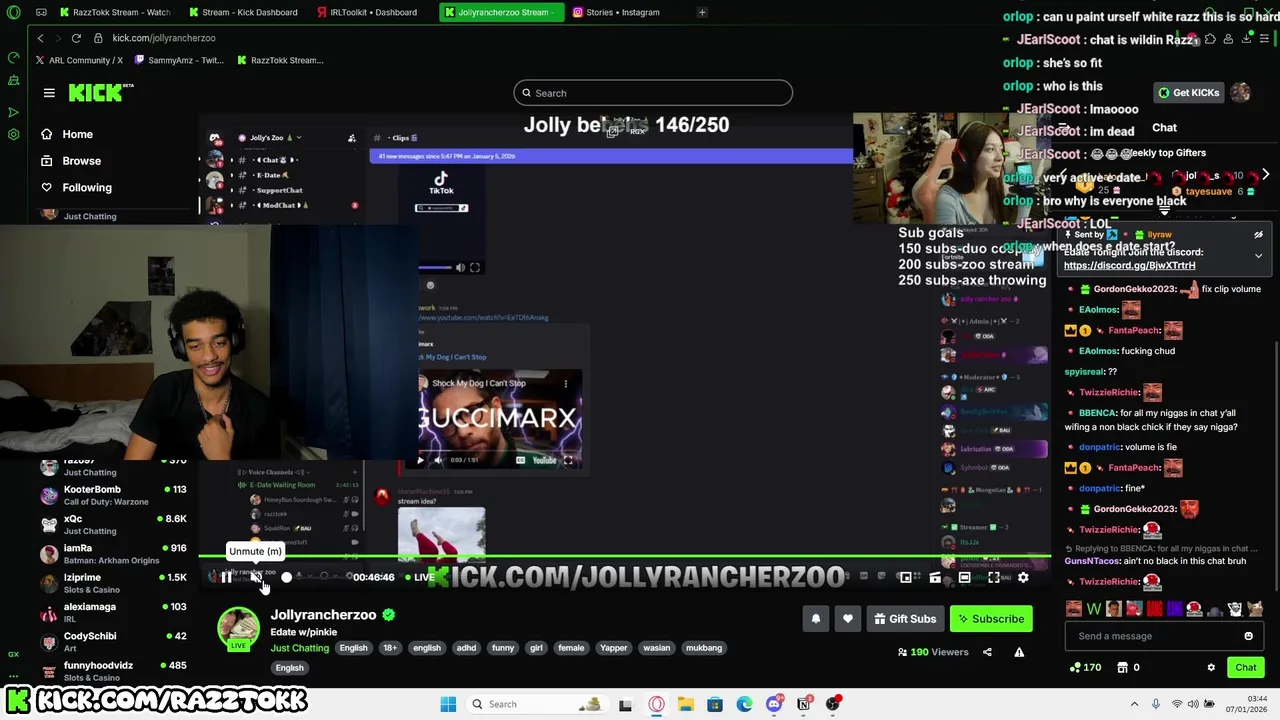Open iamRa channel in sidebar
The width and height of the screenshot is (1280, 720).
coord(113,554)
